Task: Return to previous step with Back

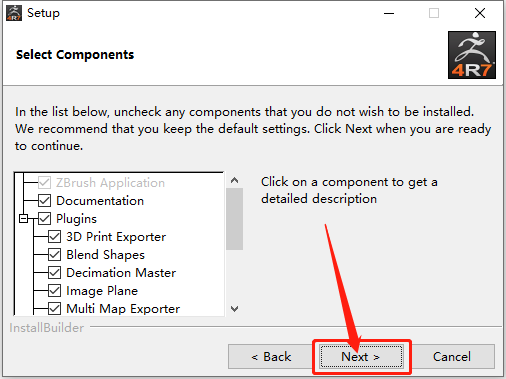Action: tap(271, 357)
